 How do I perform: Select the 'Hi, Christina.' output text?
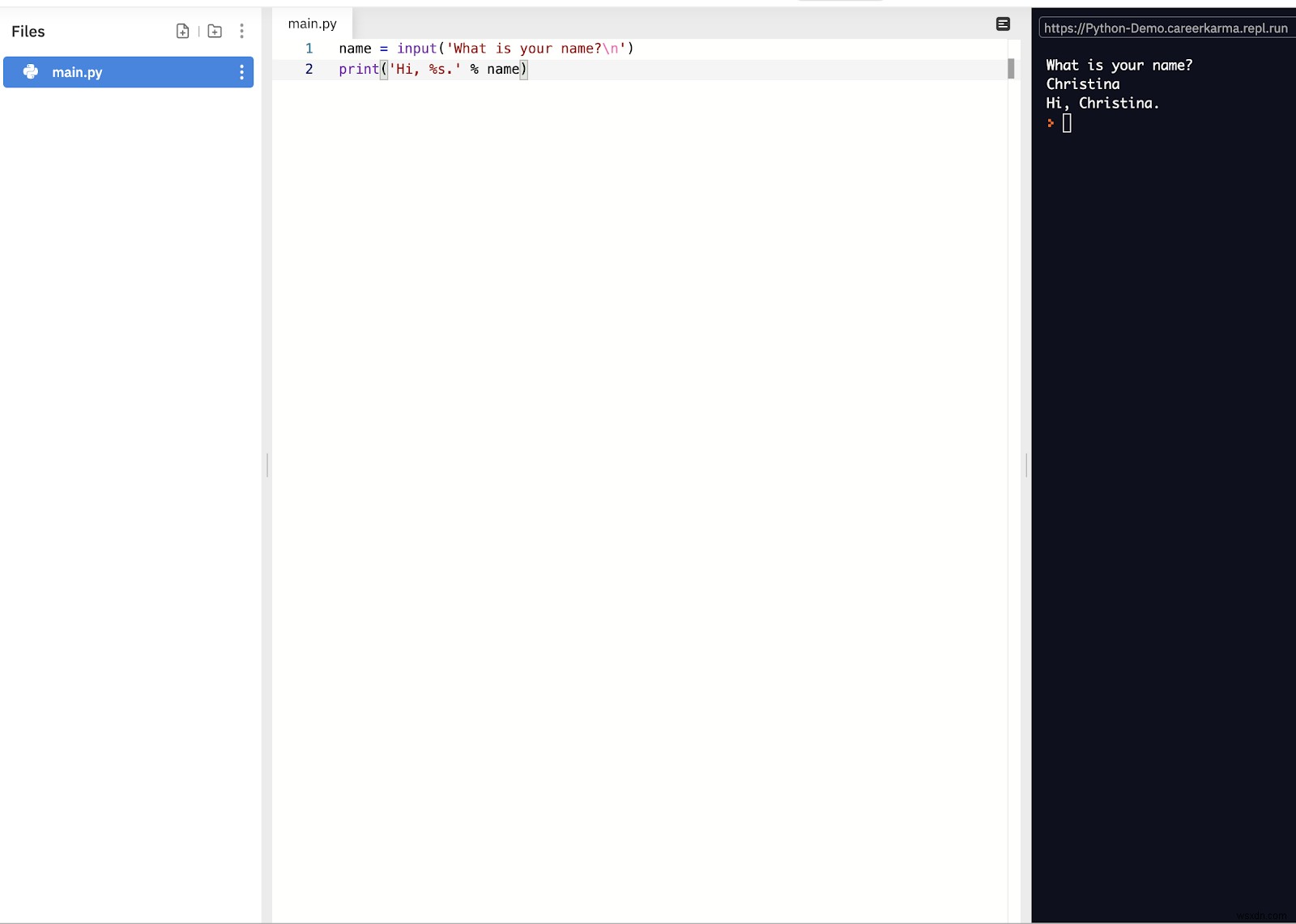pos(1102,104)
